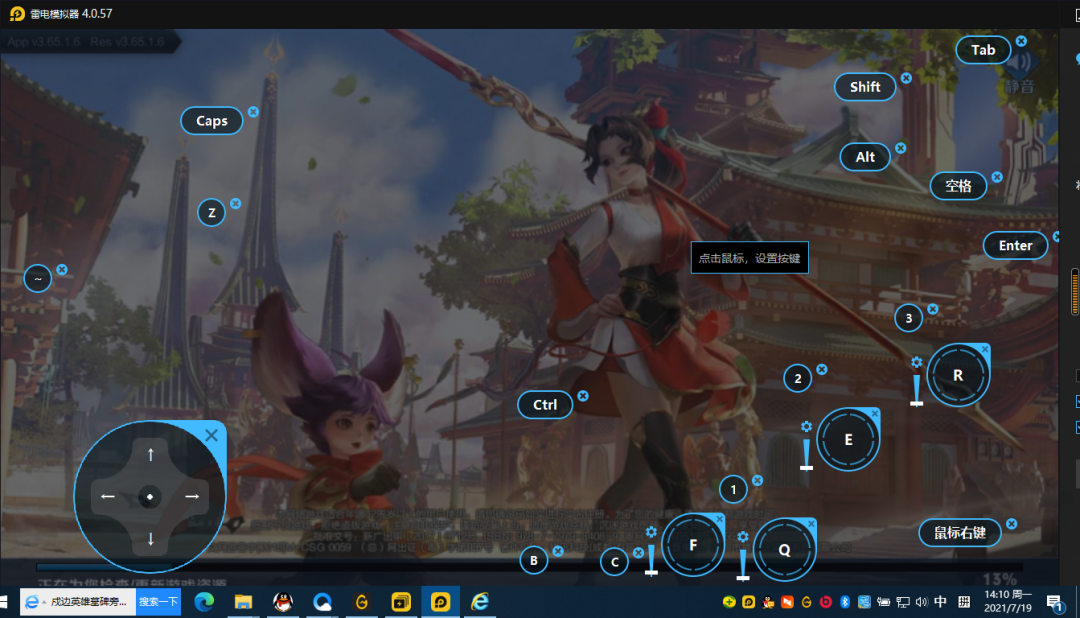Open the taskbar volume icon
Image resolution: width=1080 pixels, height=618 pixels.
coord(922,602)
